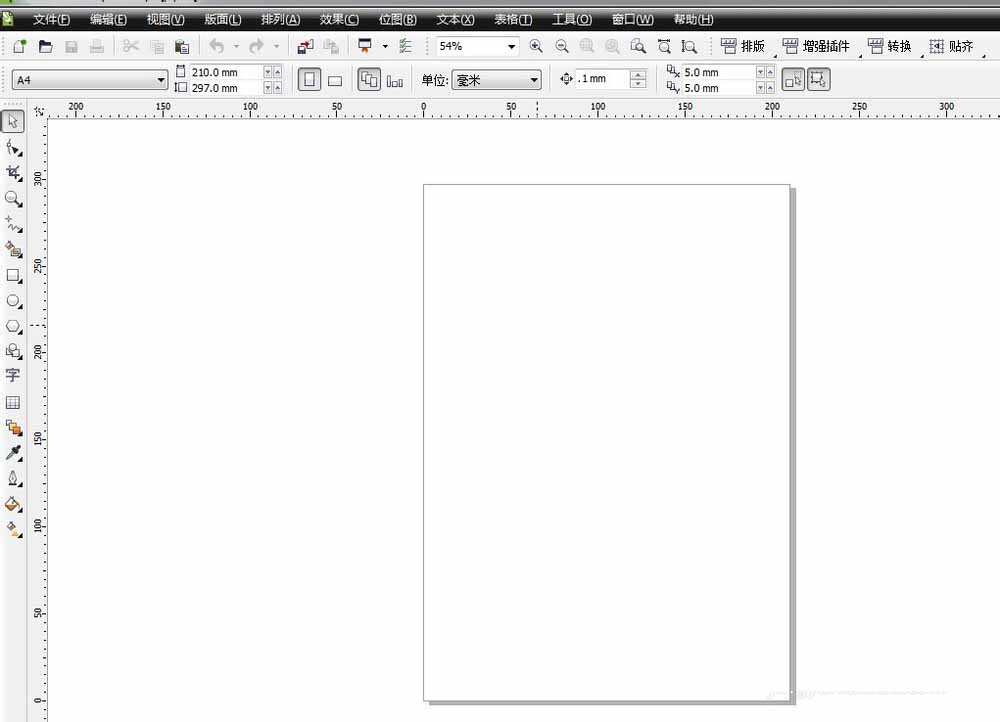Switch page to landscape orientation
Viewport: 1000px width, 722px height.
tap(335, 79)
